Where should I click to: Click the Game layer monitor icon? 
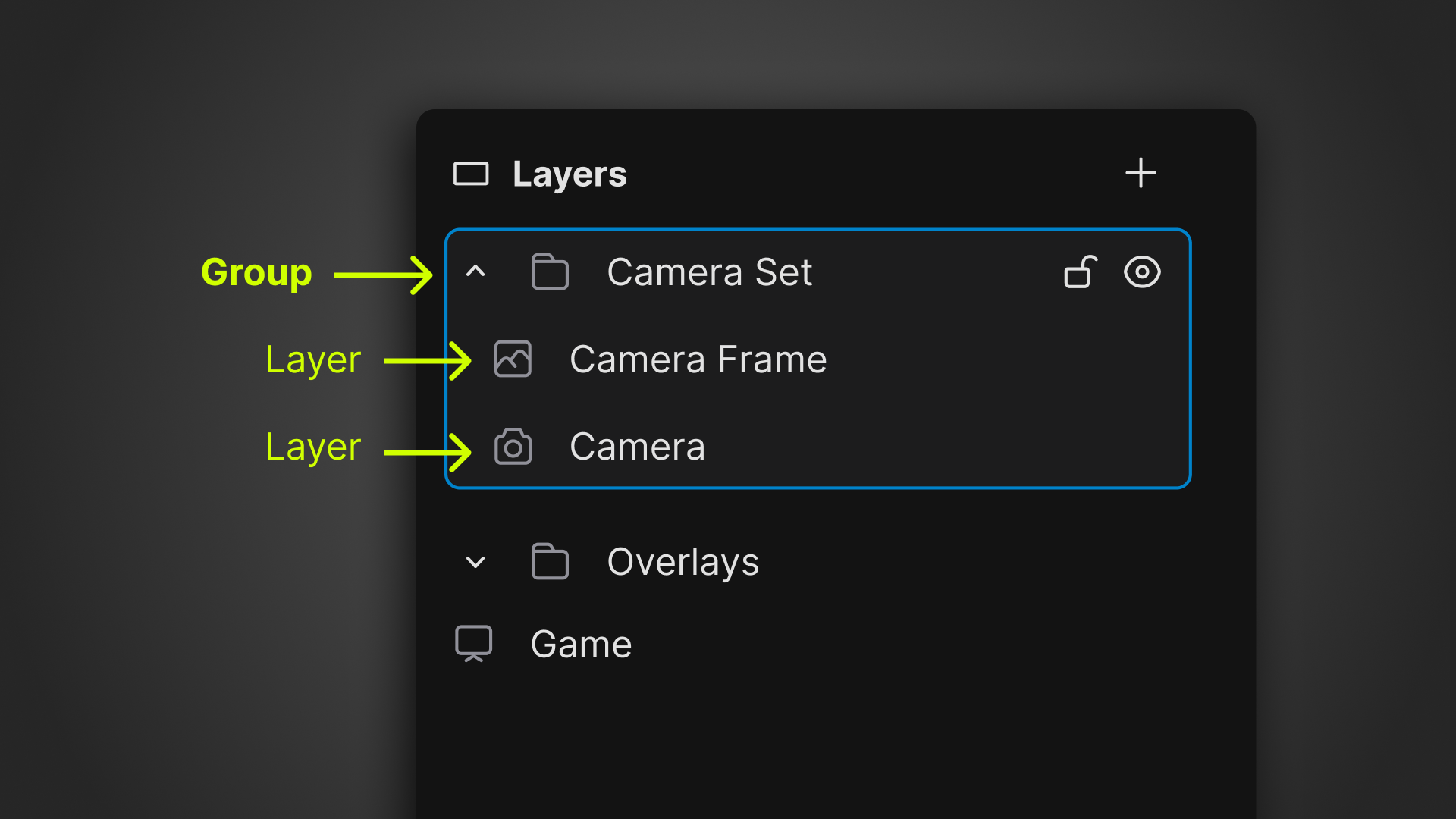(x=473, y=644)
